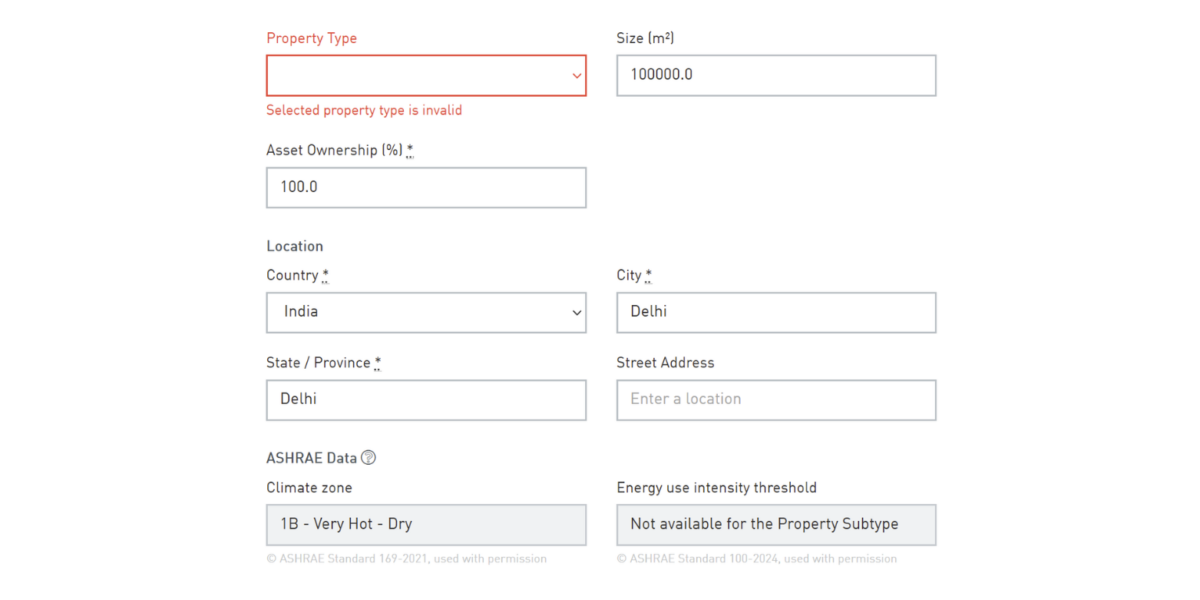Click the Energy use intensity threshold field

(776, 524)
